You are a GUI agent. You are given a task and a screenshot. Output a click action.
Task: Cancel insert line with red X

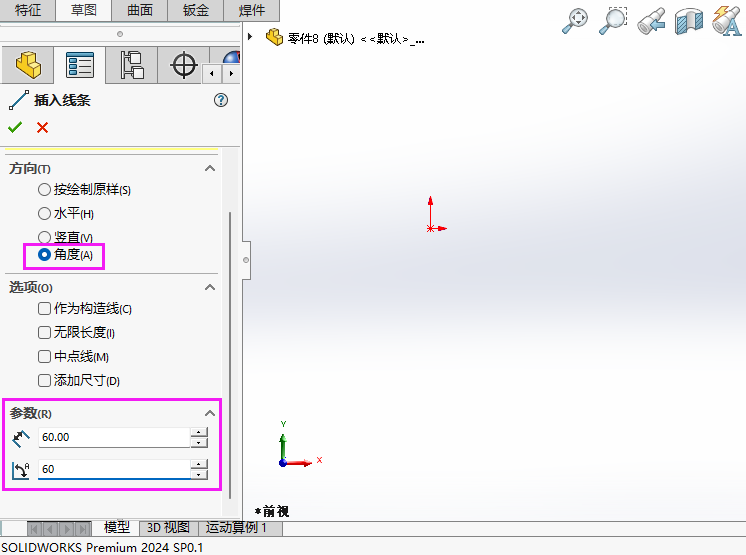click(42, 127)
